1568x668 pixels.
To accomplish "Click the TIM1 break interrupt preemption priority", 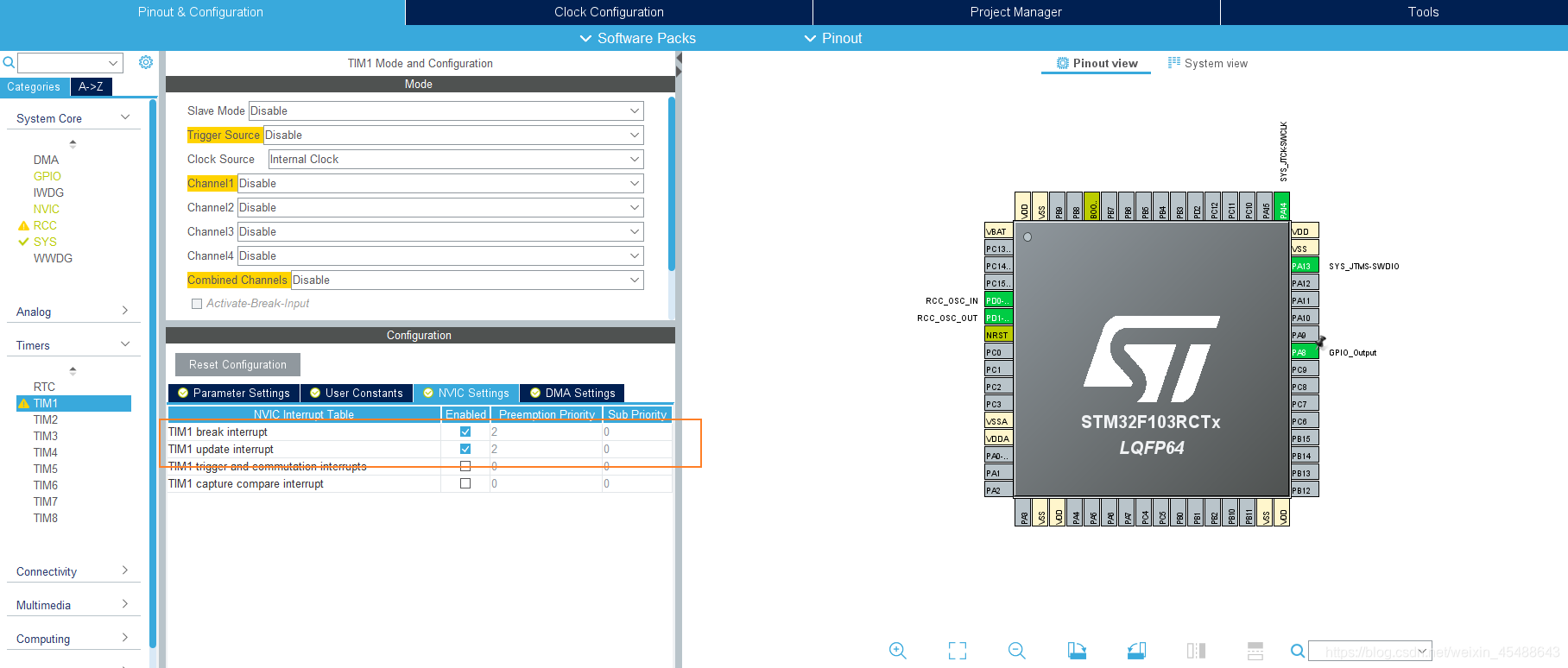I will (x=546, y=432).
